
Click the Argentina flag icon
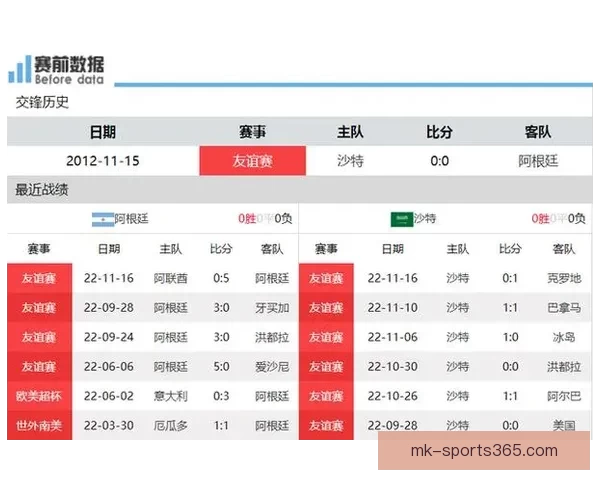103,219
